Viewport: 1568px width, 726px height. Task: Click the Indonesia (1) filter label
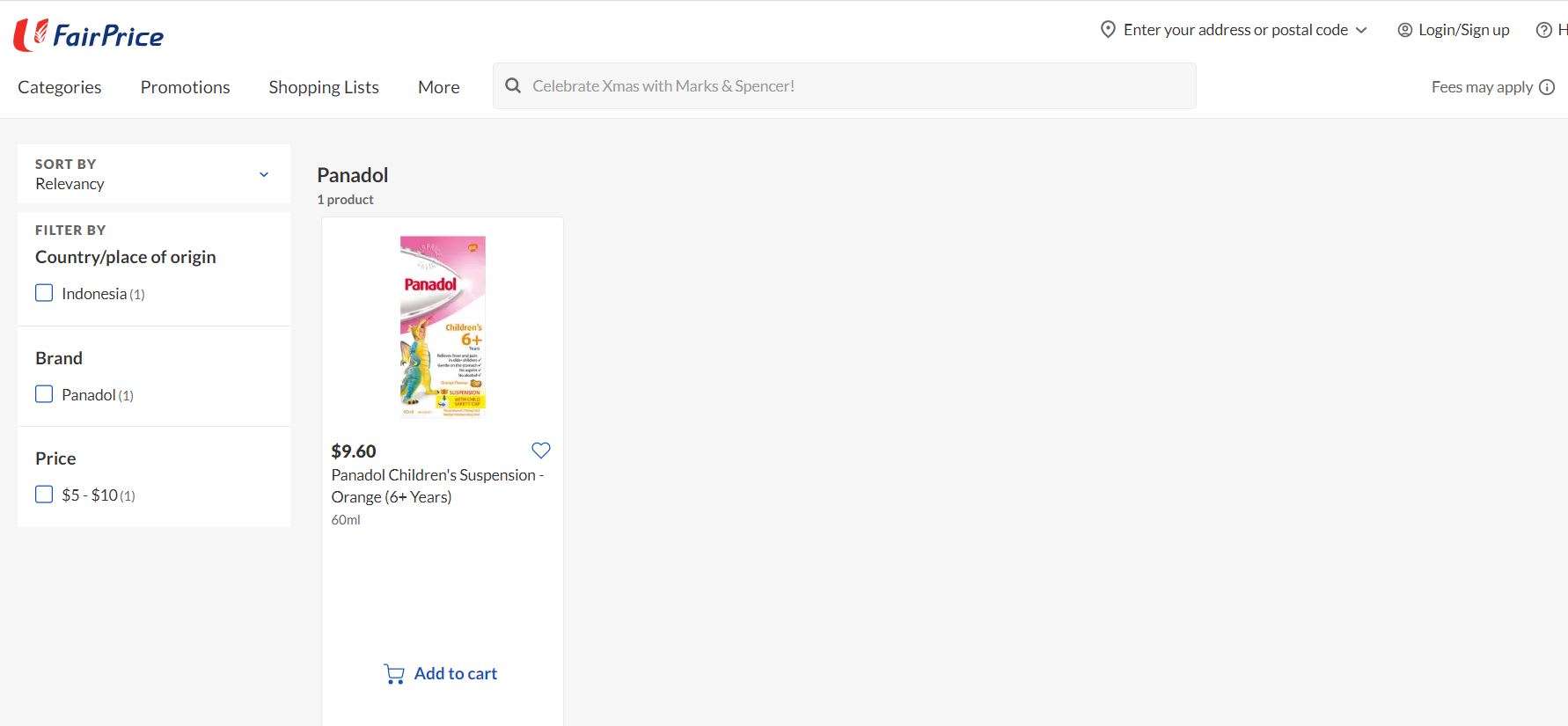pos(103,294)
